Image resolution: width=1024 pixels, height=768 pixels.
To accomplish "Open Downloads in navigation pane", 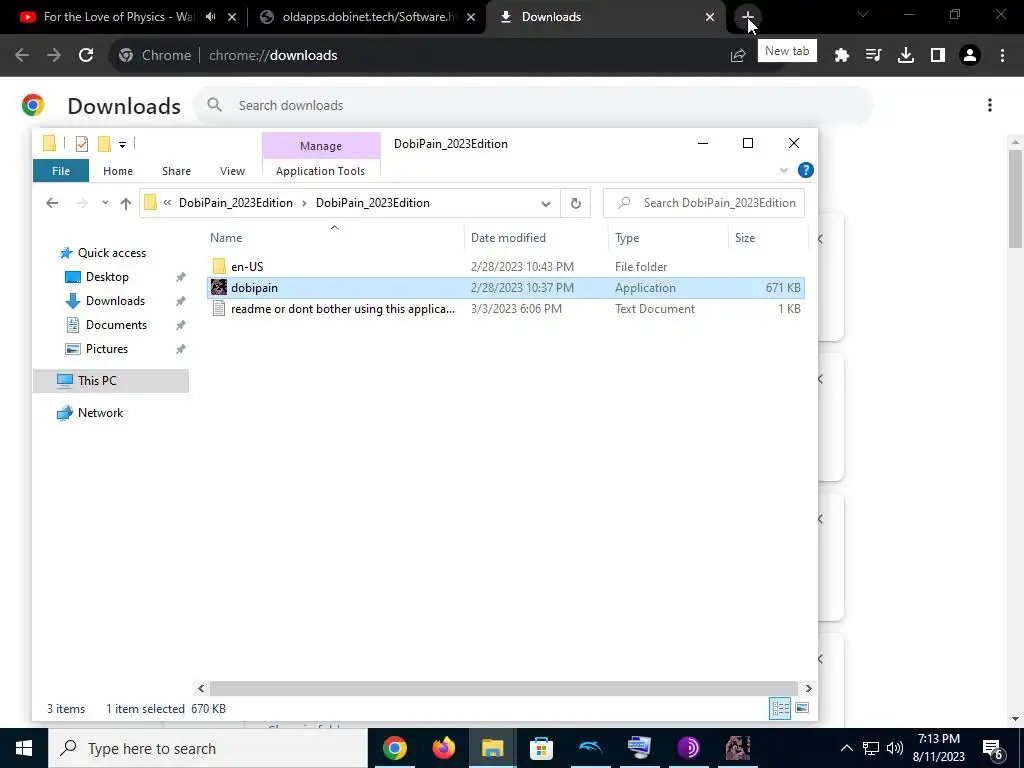I will coord(115,301).
